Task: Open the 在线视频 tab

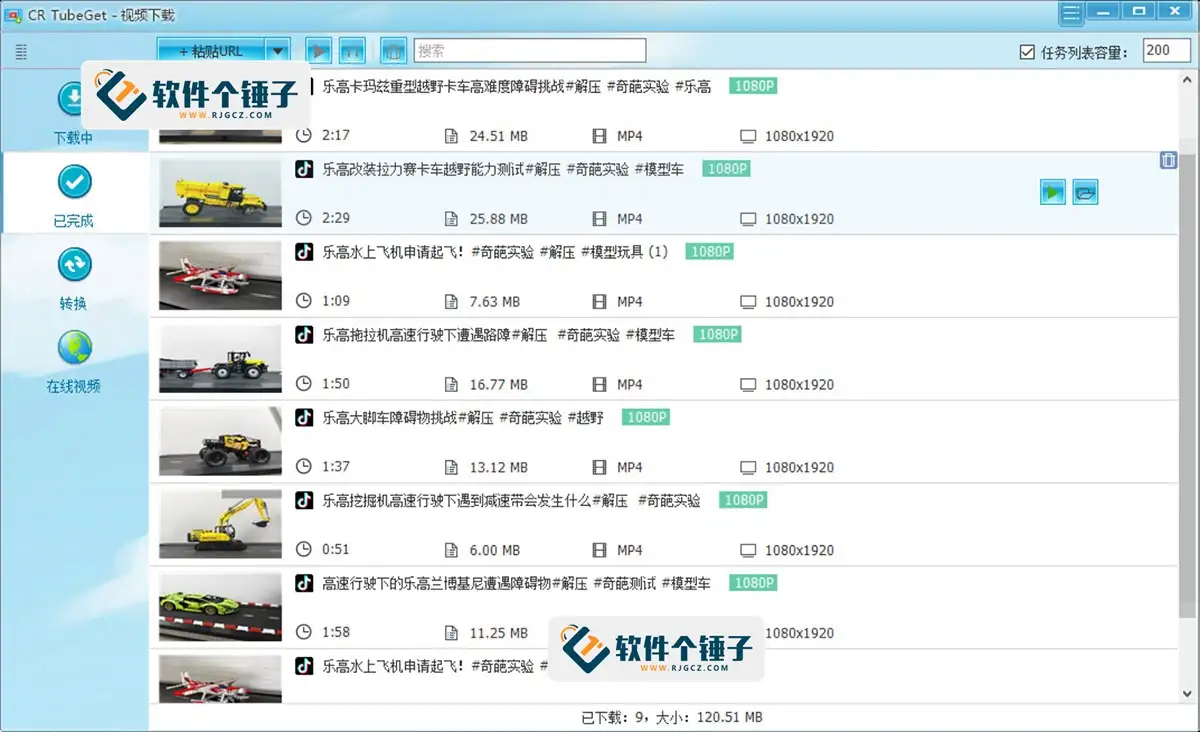Action: pos(74,360)
